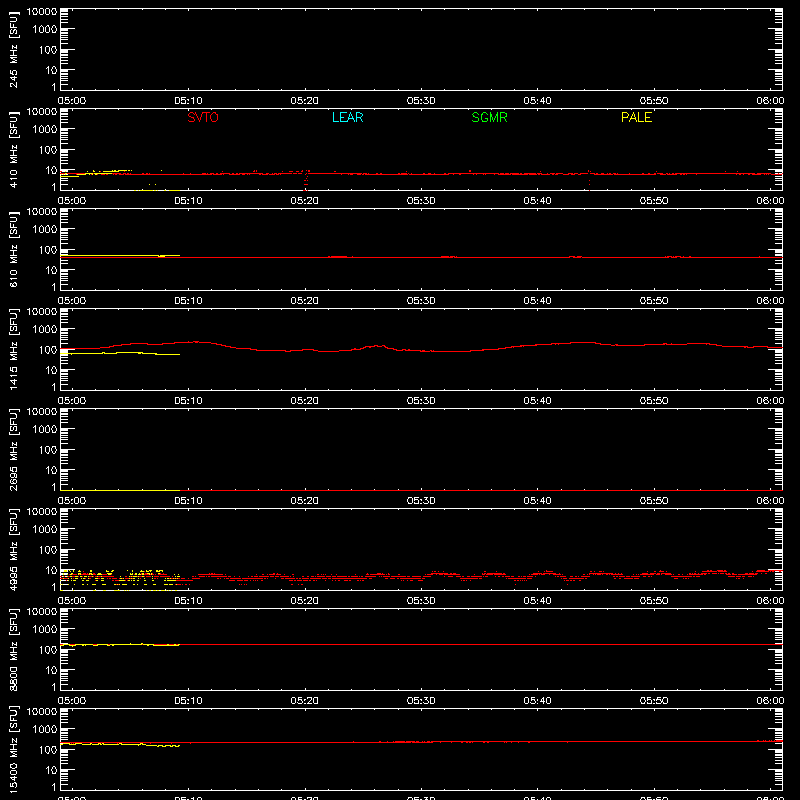Select the 1000 tick of the 15400 MHz axis
Viewport: 800px width, 800px height.
pos(45,730)
